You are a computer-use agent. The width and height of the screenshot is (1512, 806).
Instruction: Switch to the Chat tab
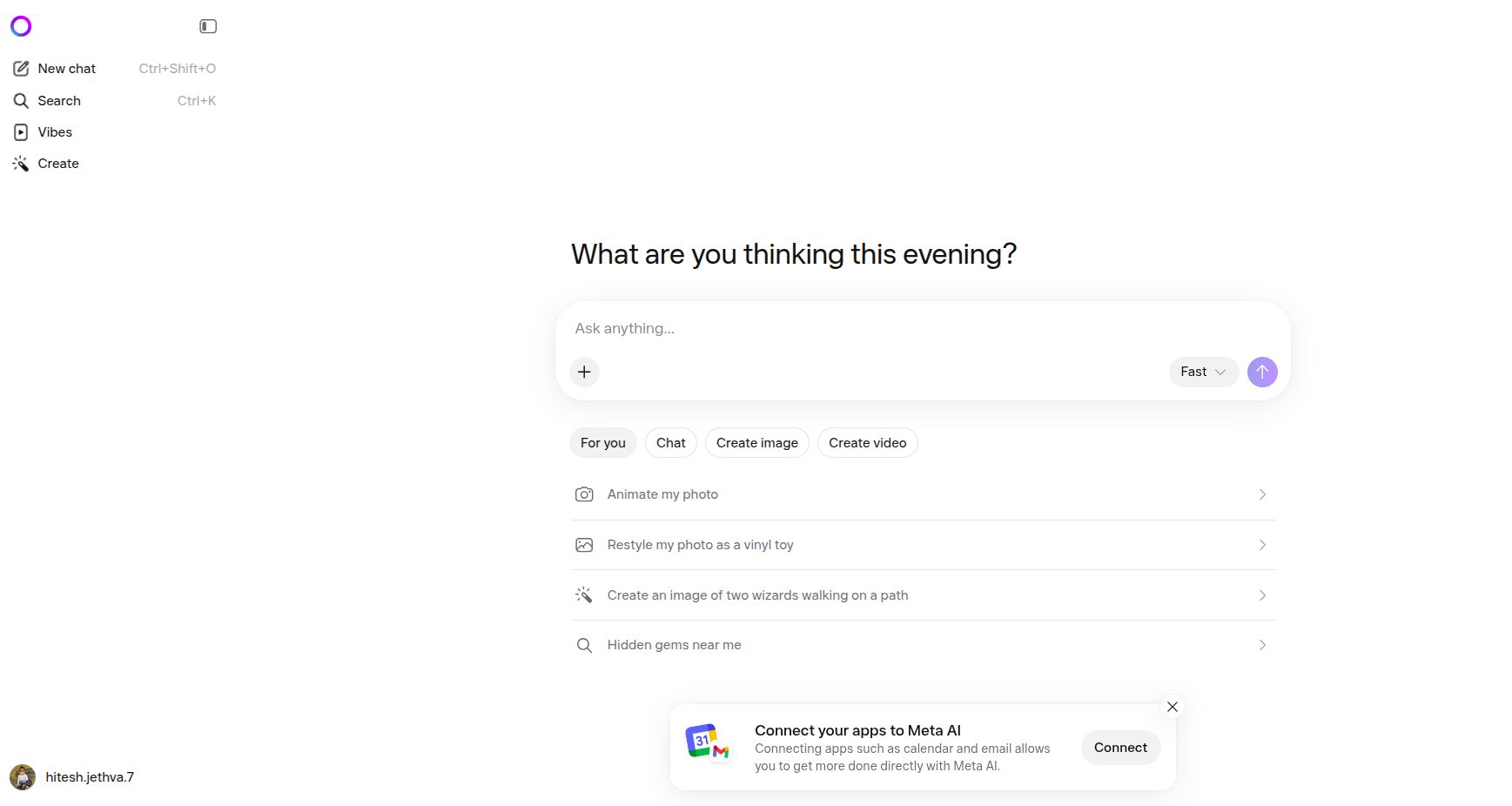[x=670, y=443]
